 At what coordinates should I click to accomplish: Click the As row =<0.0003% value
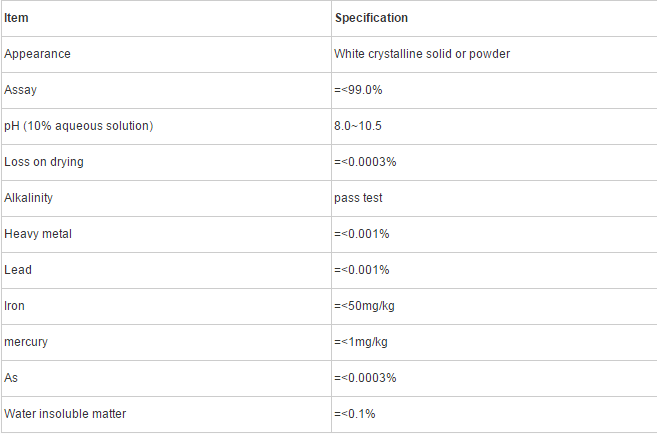click(365, 378)
